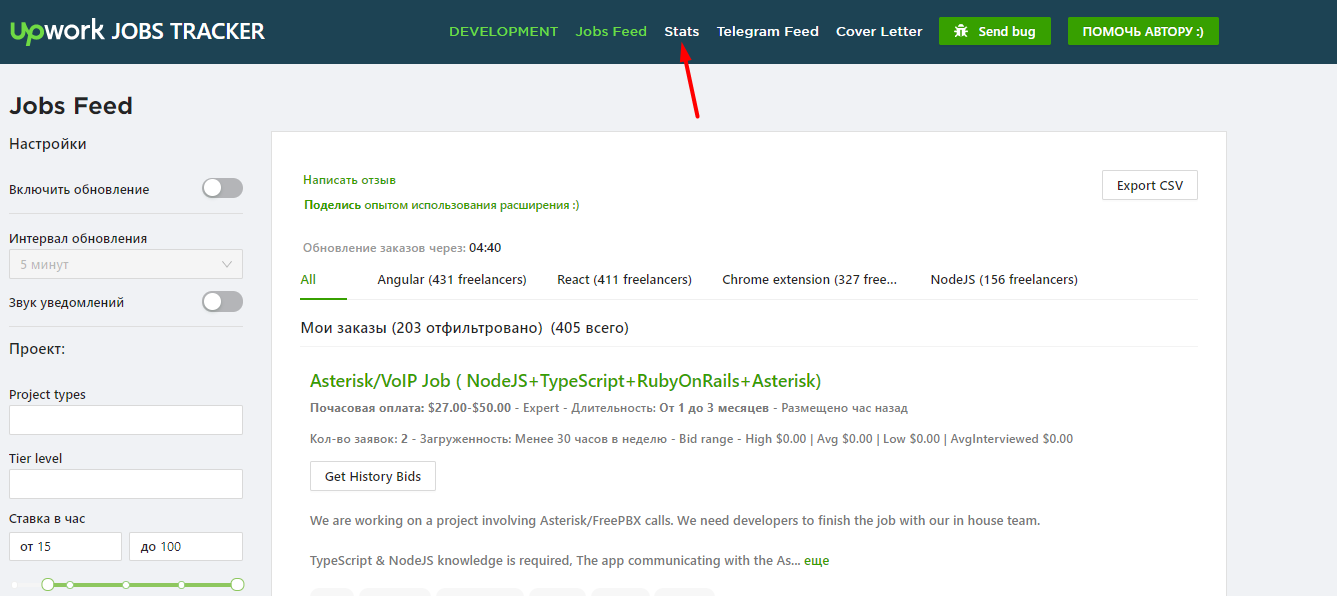Select the All tab

pos(308,280)
